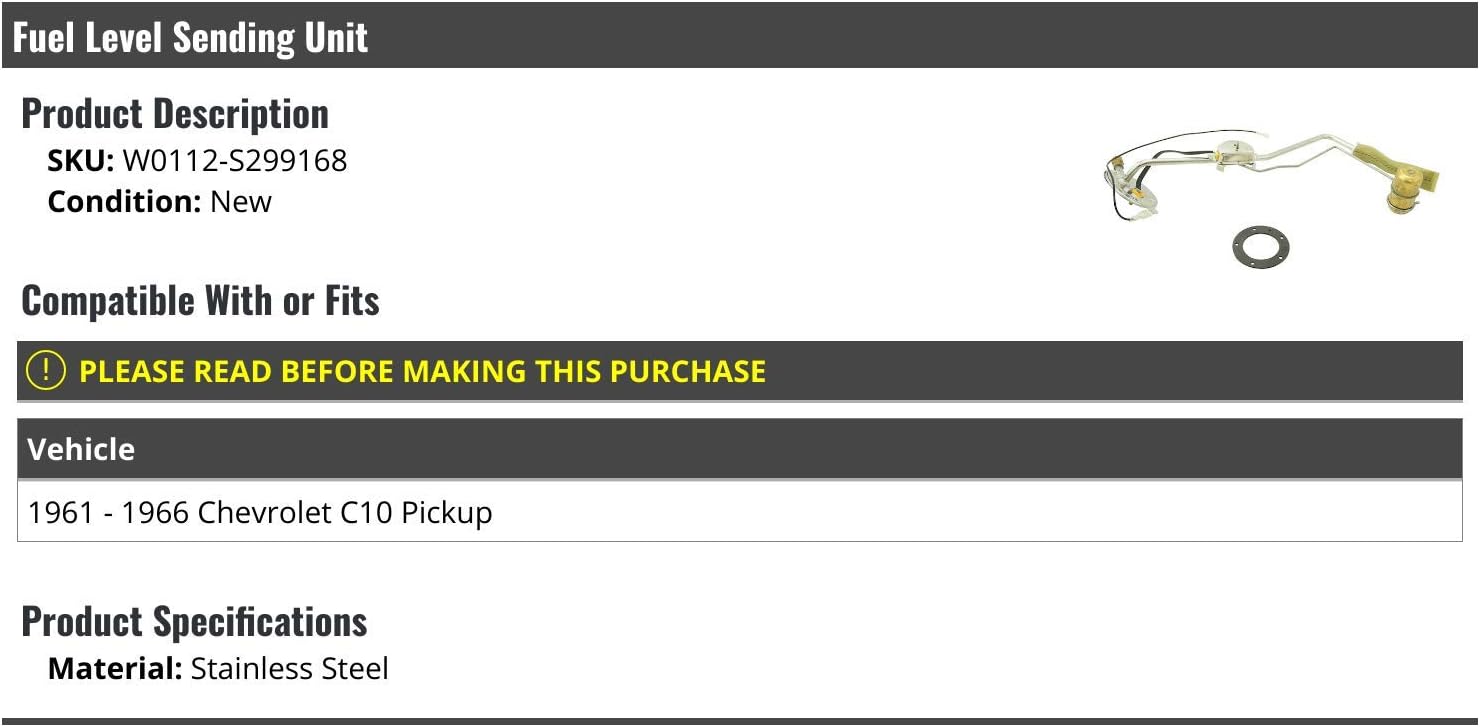Click the word New beside Condition
The image size is (1480, 727).
pyautogui.click(x=241, y=201)
